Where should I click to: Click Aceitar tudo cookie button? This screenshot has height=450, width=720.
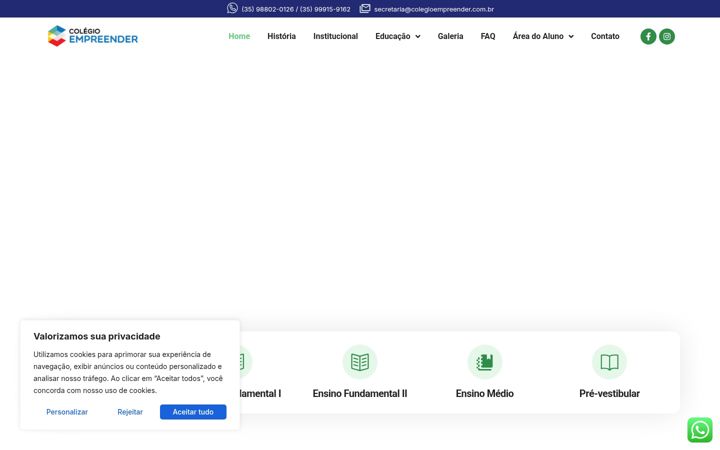(193, 412)
